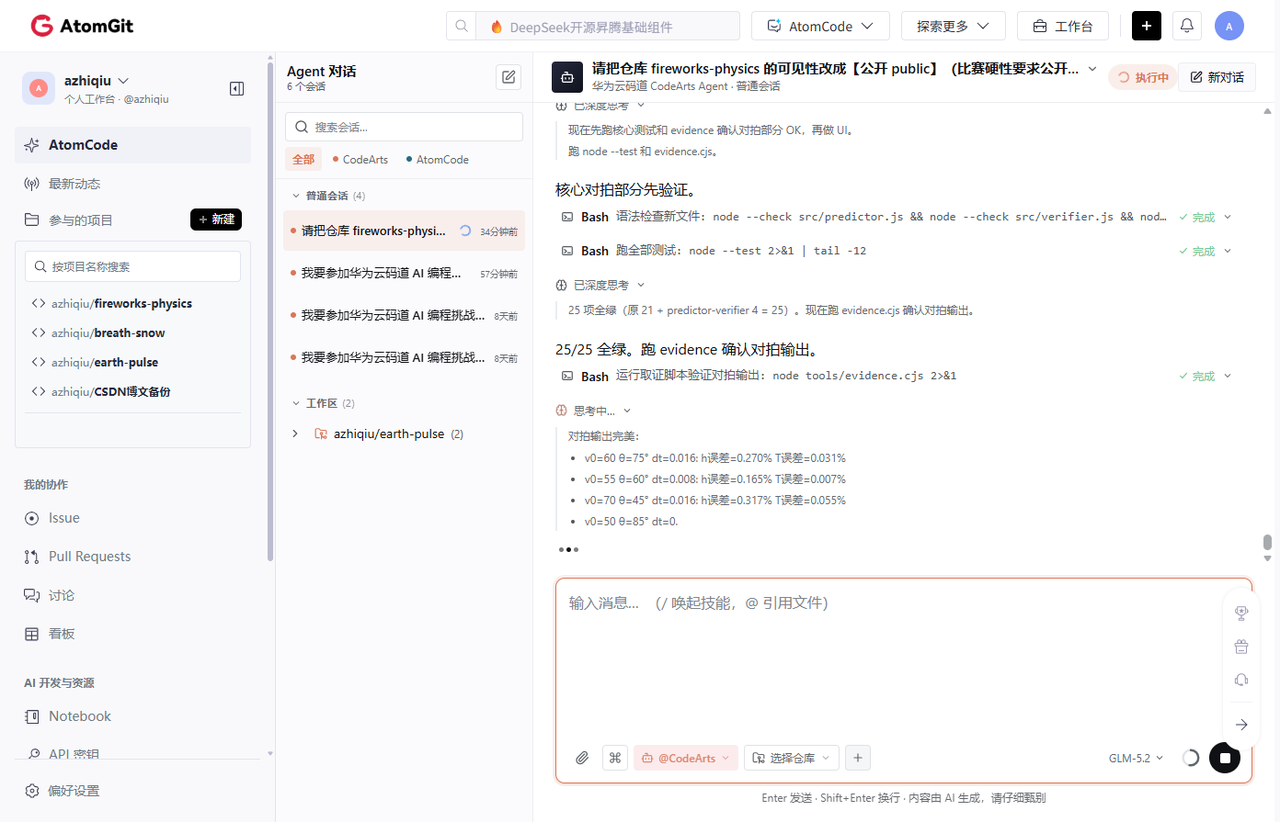Click the chat area vertical scrollbar thumb
The height and width of the screenshot is (822, 1280).
pyautogui.click(x=1267, y=543)
